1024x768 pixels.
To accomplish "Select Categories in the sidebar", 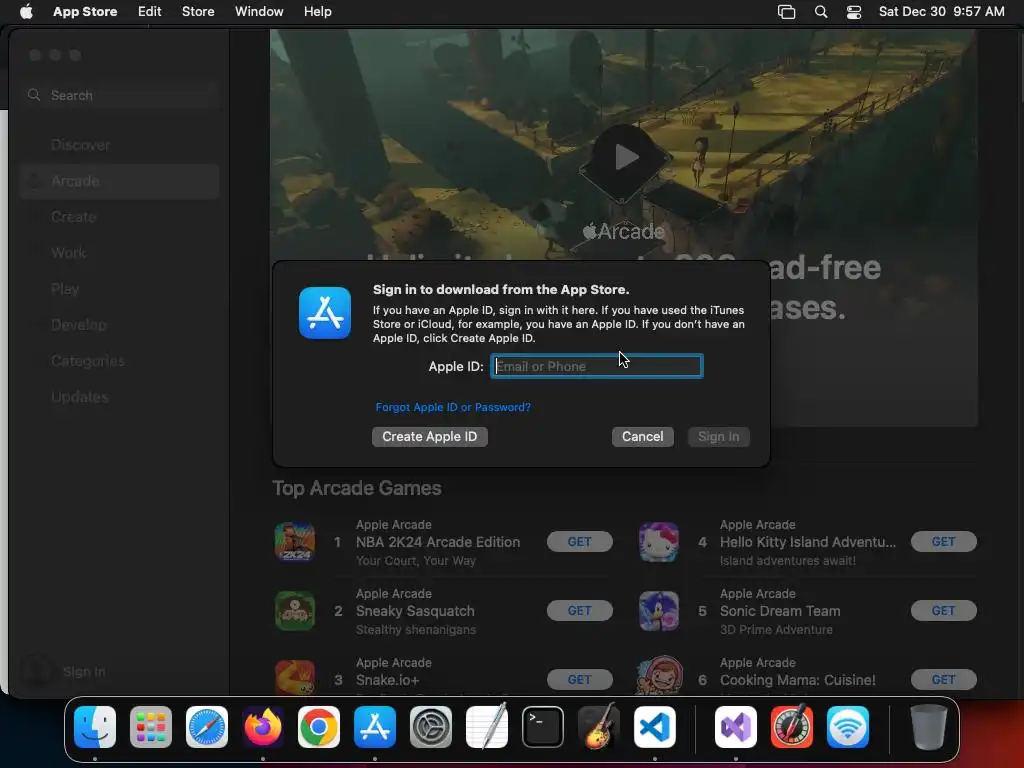I will 120,360.
